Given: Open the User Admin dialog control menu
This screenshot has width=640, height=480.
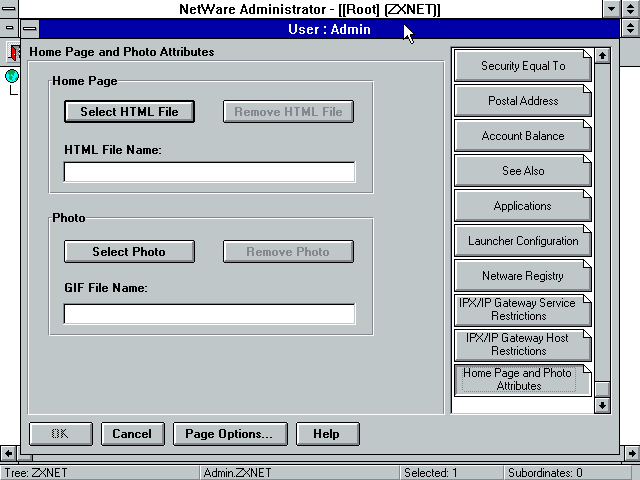Looking at the screenshot, I should point(29,29).
